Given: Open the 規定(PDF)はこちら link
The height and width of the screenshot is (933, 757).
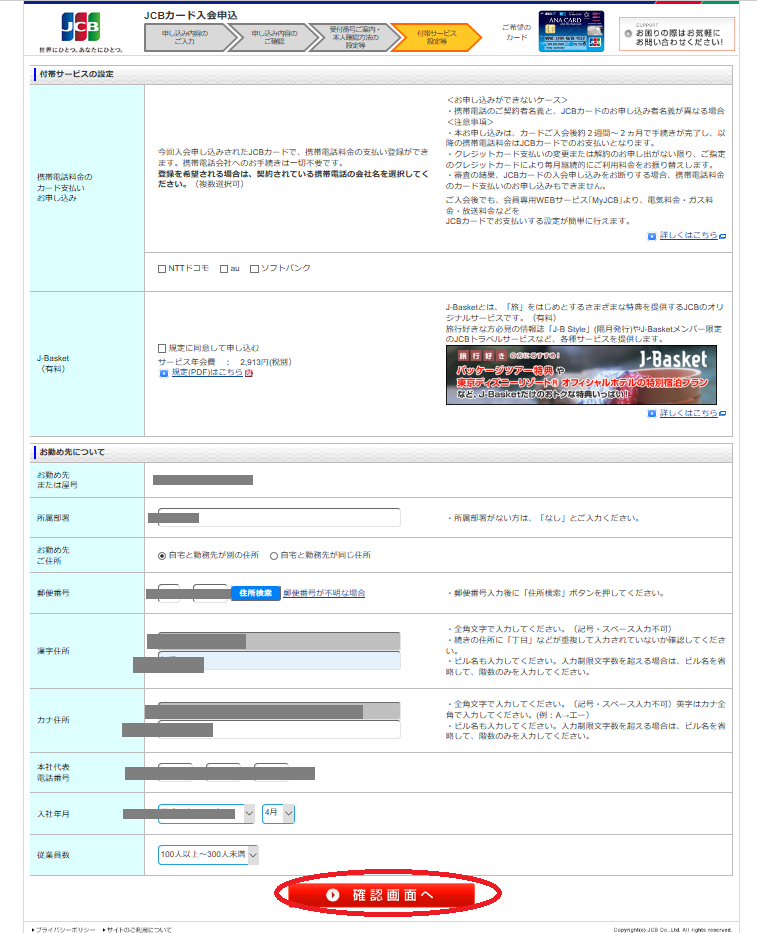Looking at the screenshot, I should (207, 372).
